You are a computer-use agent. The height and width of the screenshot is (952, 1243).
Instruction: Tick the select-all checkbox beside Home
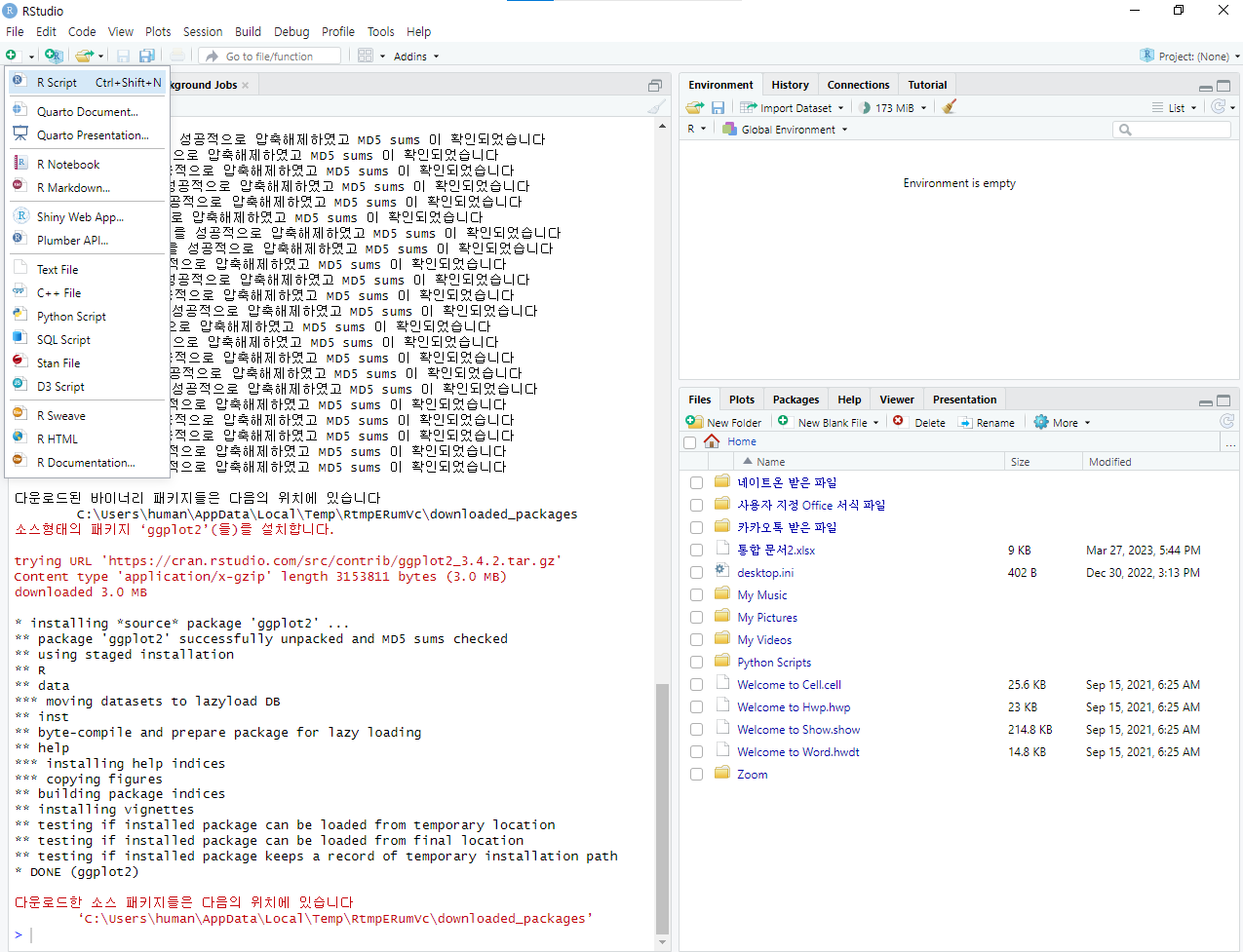click(690, 442)
